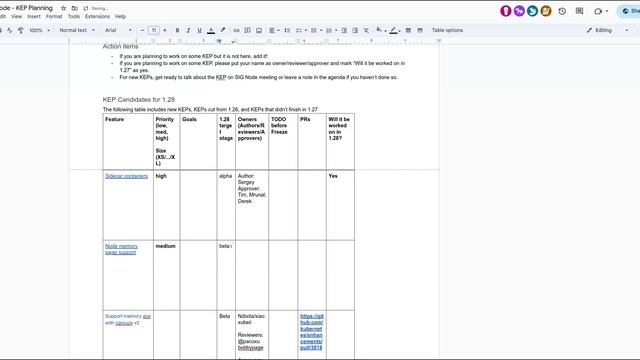This screenshot has width=640, height=360.
Task: Click the border width icon
Action: (408, 30)
